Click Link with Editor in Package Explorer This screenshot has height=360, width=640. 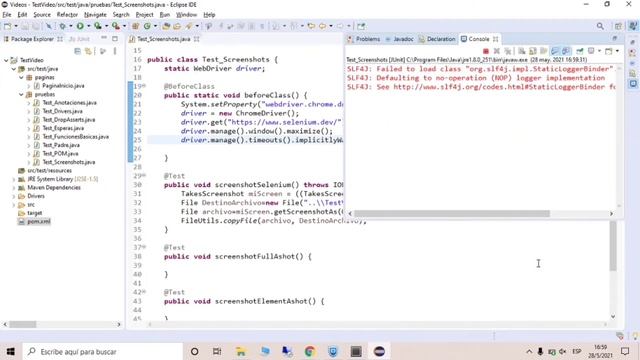click(x=88, y=51)
